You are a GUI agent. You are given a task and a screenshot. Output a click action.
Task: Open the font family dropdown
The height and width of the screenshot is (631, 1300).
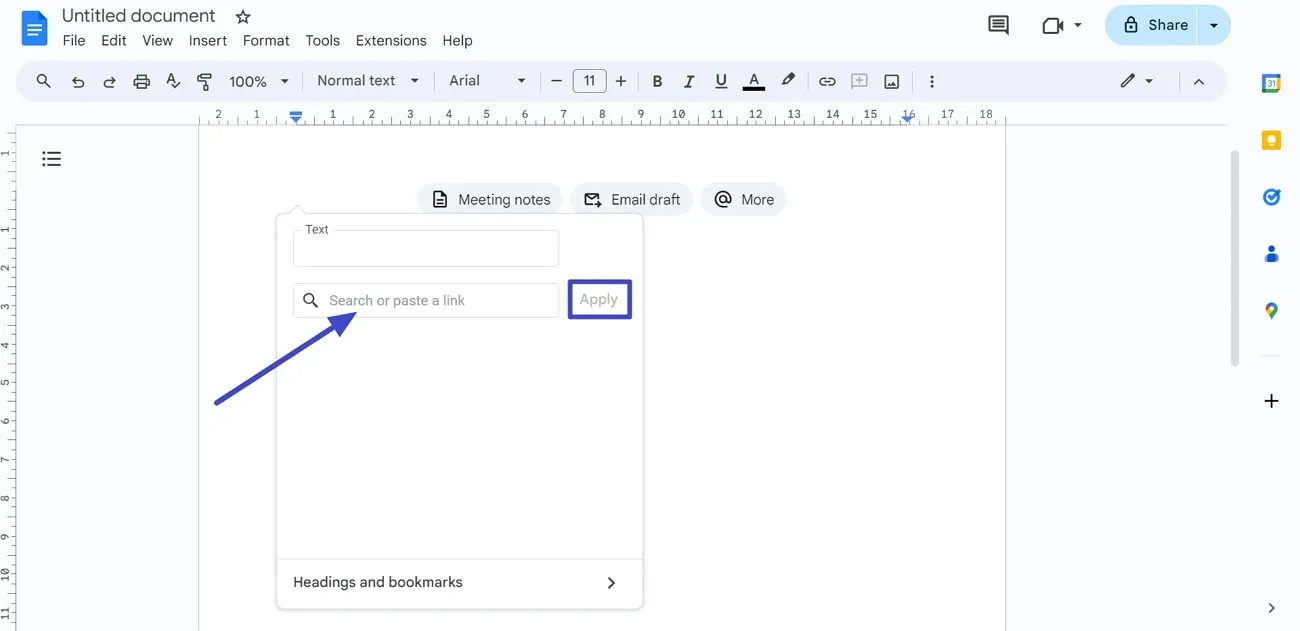[x=486, y=81]
